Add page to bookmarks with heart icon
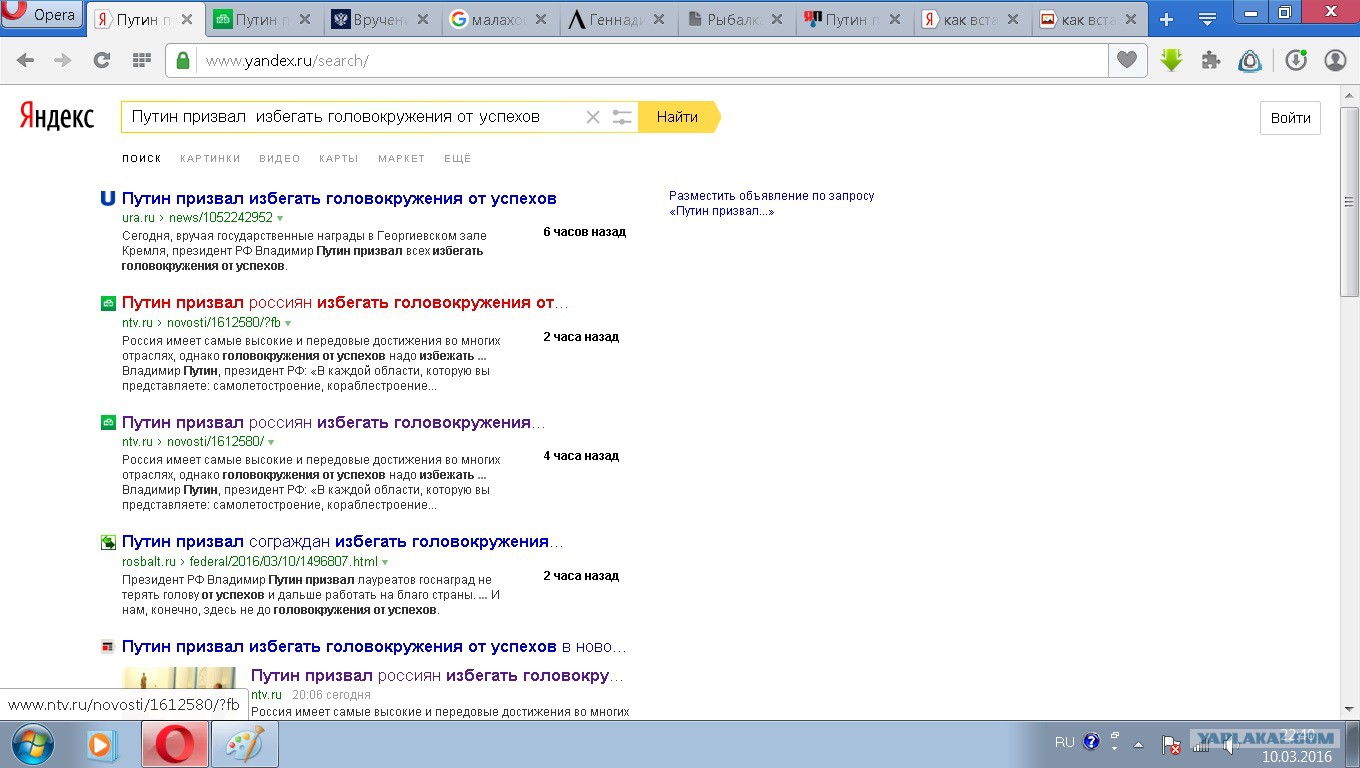The width and height of the screenshot is (1360, 768). [1126, 61]
